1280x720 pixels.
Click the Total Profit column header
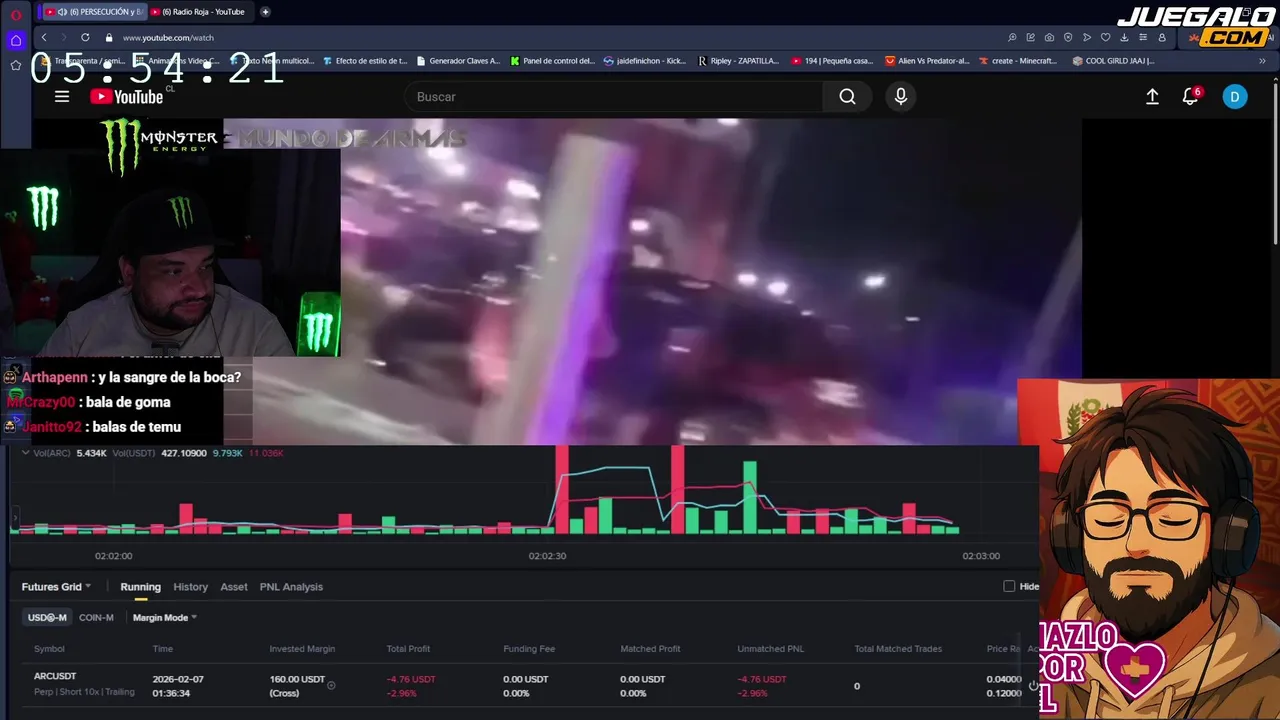(x=408, y=649)
